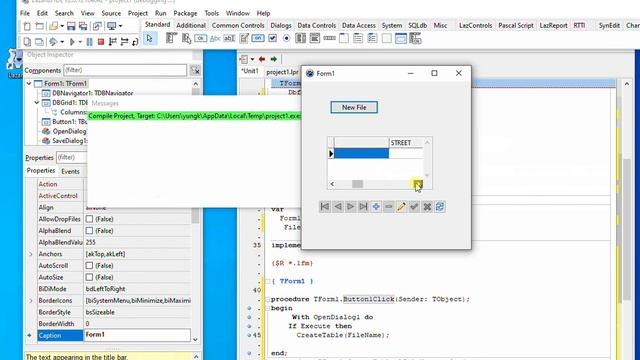Open the Run button dropdown arrow

point(80,42)
